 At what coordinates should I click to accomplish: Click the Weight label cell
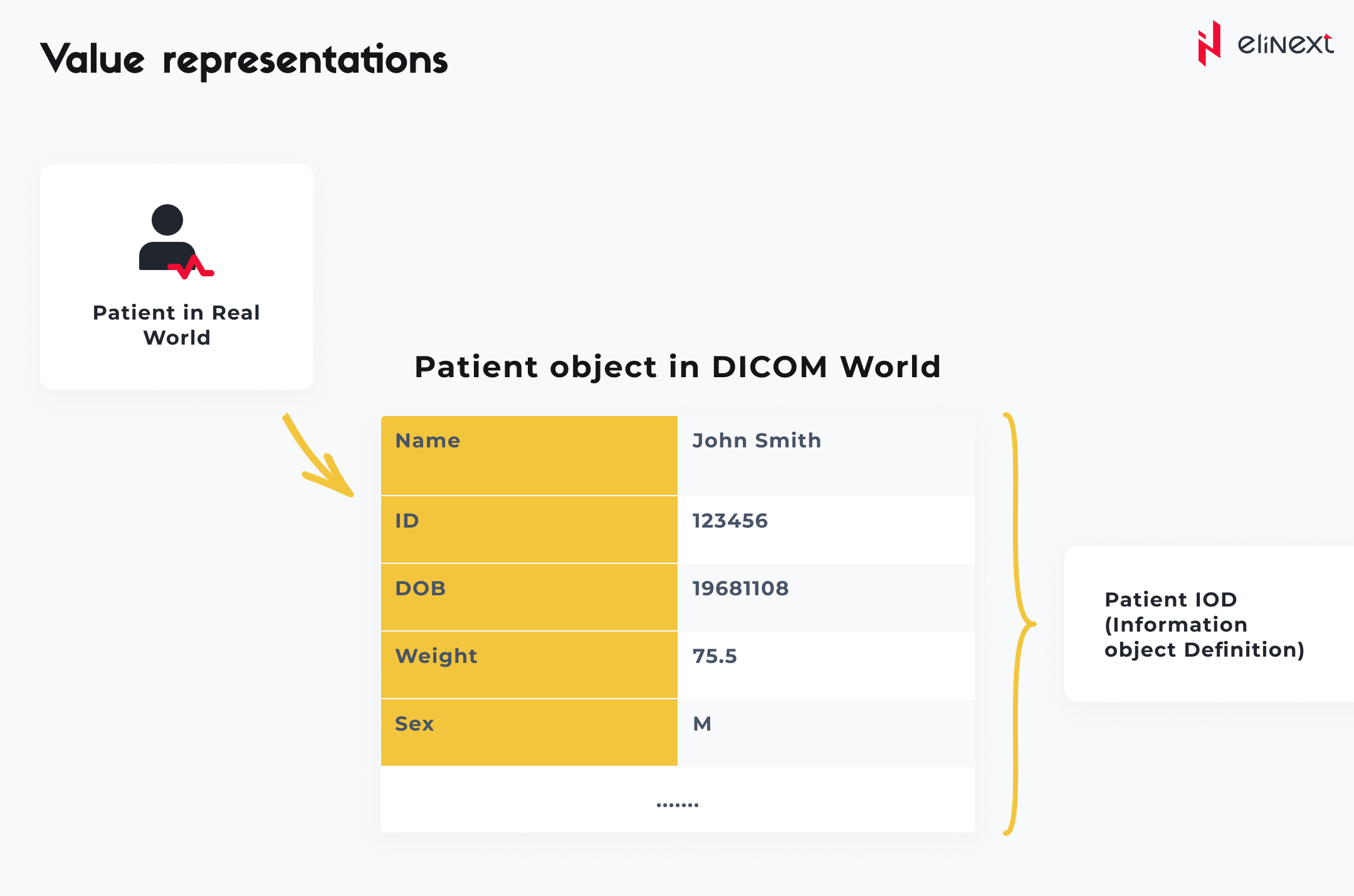click(x=529, y=665)
